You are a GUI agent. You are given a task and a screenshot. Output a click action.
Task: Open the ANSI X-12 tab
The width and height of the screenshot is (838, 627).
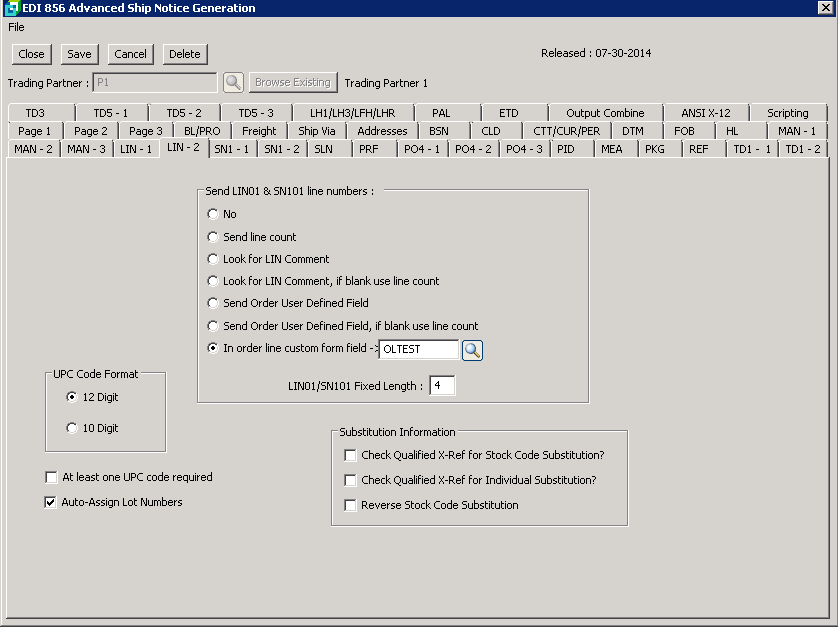pos(705,113)
